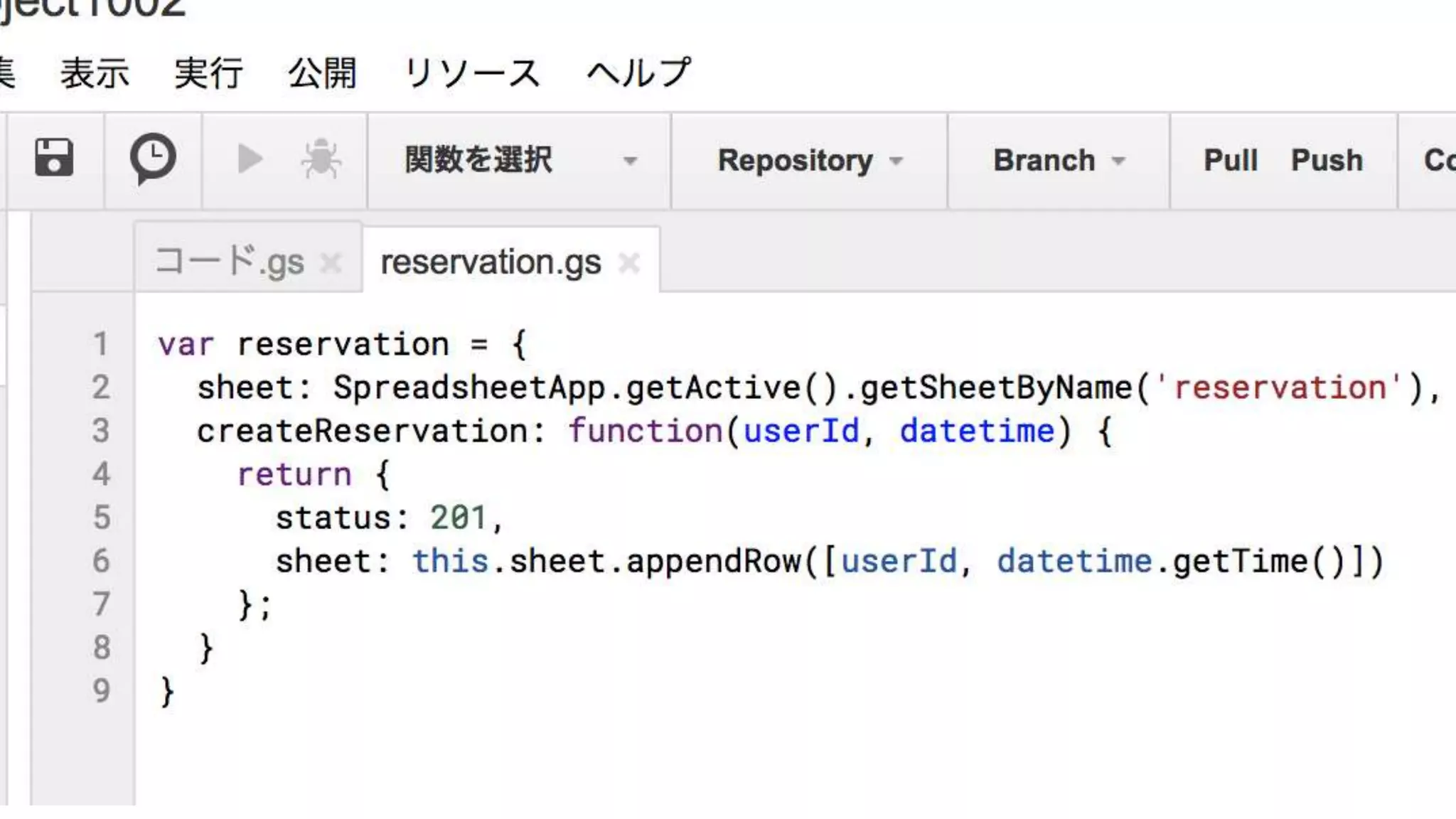Viewport: 1456px width, 819px height.
Task: Click line number 5 in gutter
Action: click(x=101, y=518)
